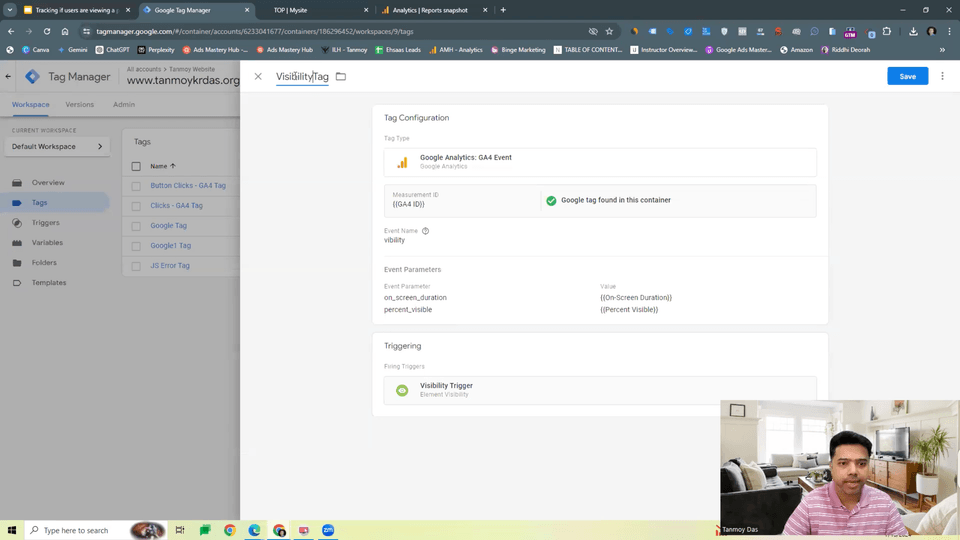Image resolution: width=960 pixels, height=540 pixels.
Task: Open Overview in the sidebar
Action: click(x=48, y=182)
